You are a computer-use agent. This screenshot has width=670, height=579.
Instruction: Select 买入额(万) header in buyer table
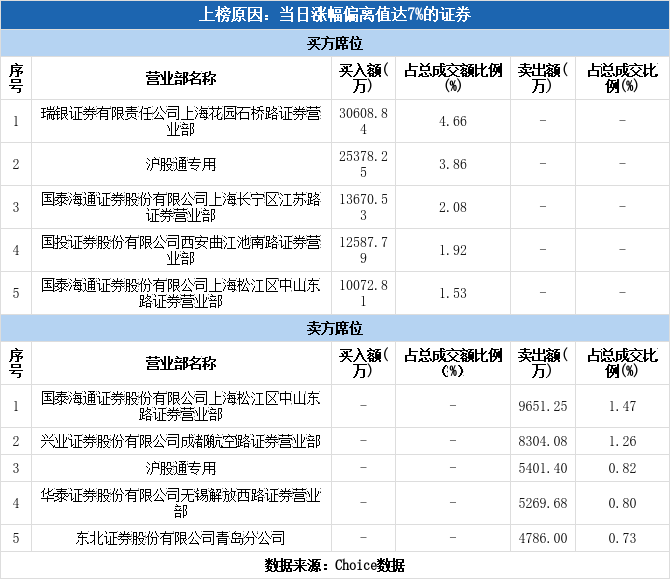pos(363,78)
